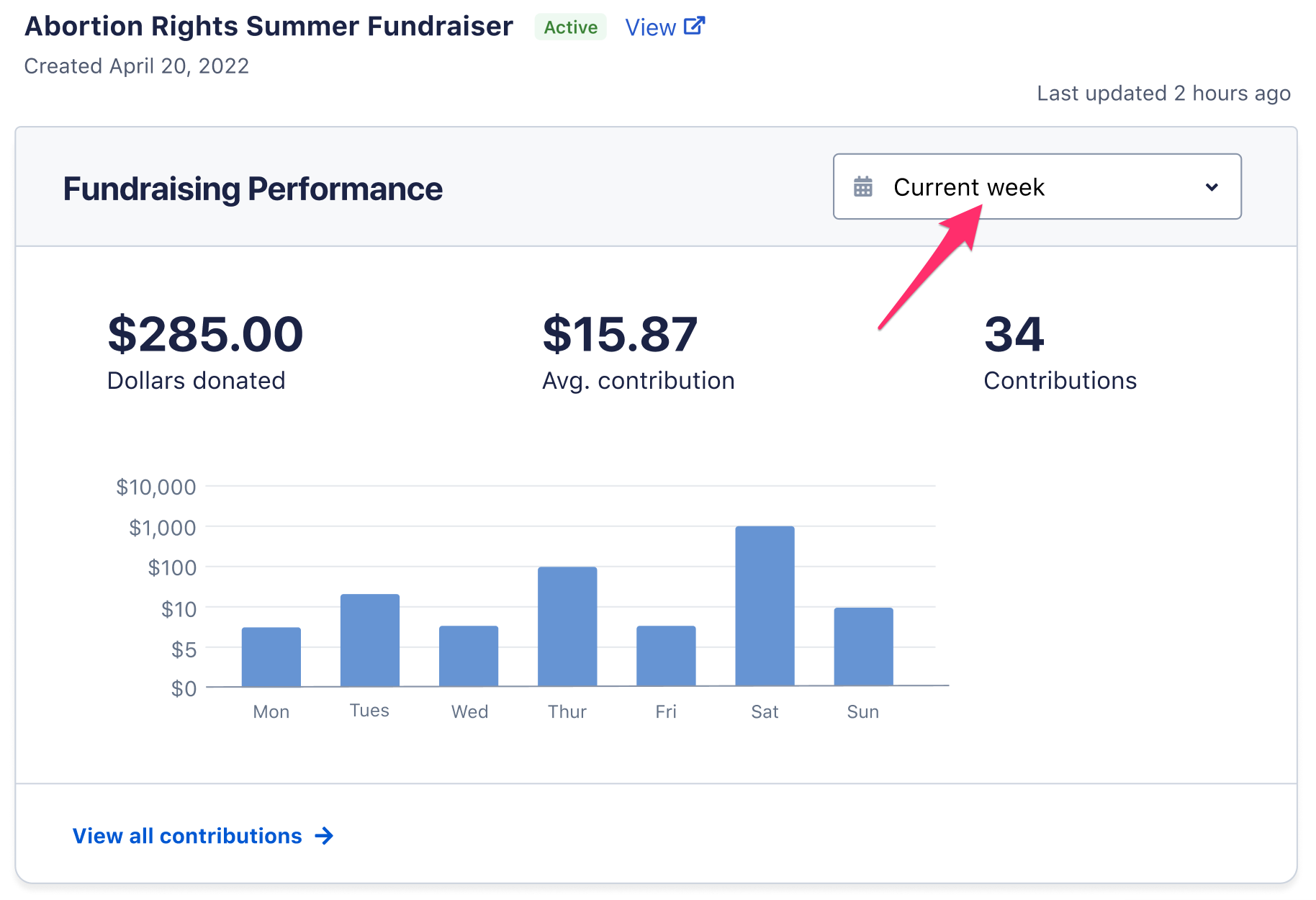Click the 34 Contributions figure

tap(1014, 335)
